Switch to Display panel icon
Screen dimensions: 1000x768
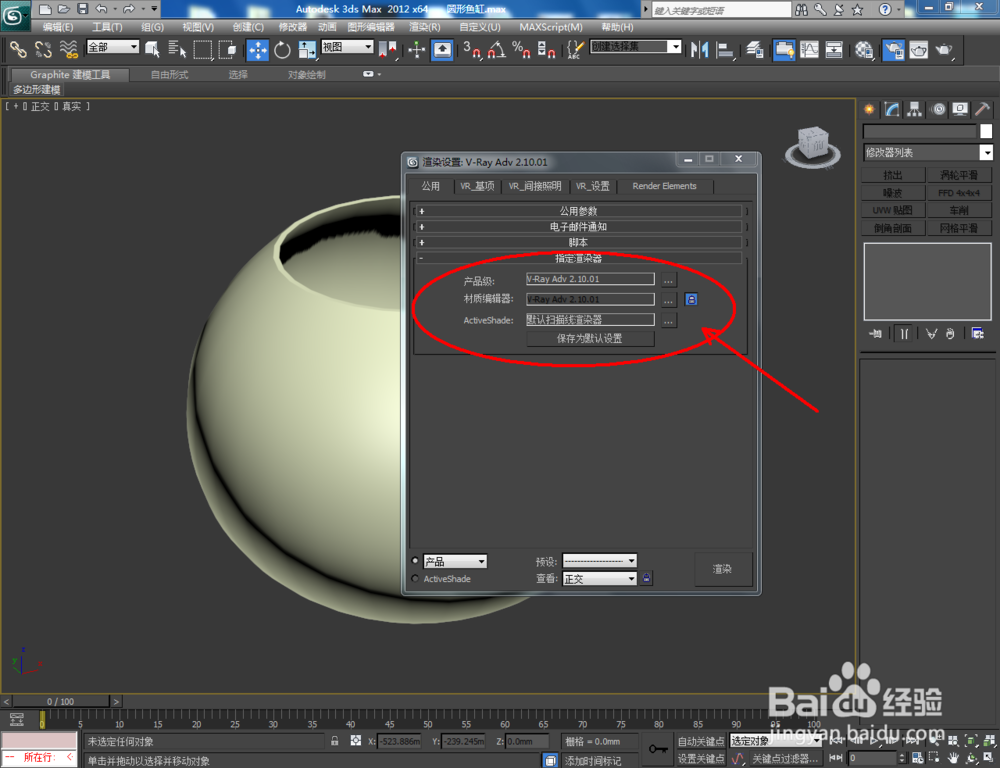click(x=960, y=110)
